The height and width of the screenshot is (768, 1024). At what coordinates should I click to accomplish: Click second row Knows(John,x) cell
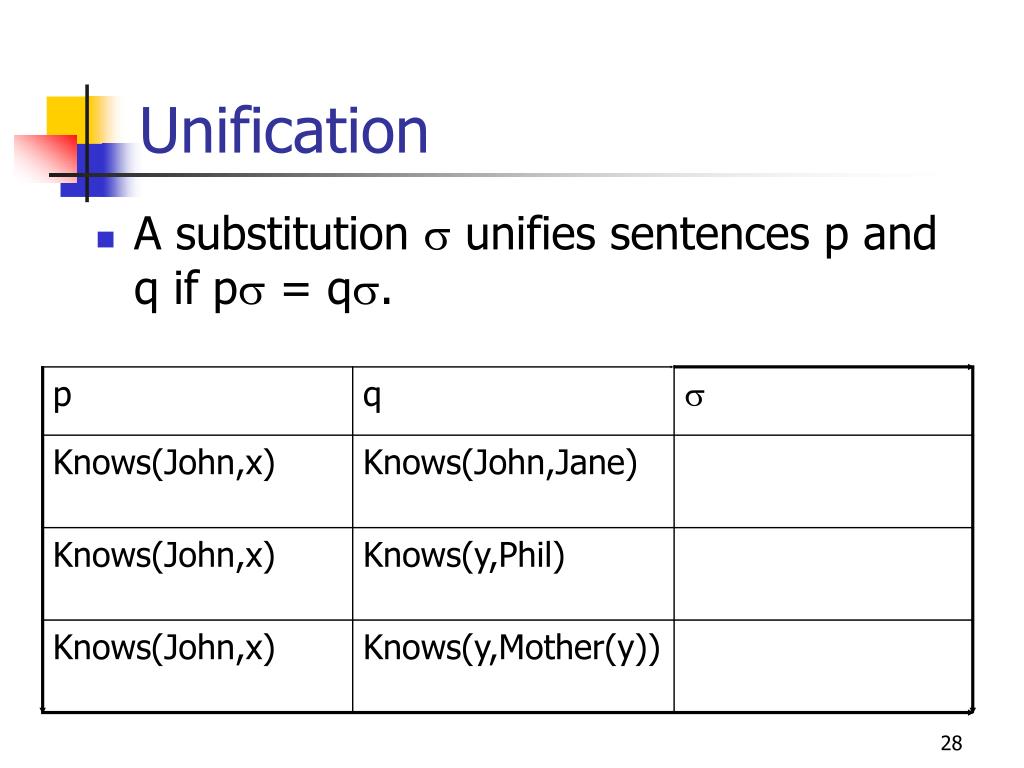click(x=197, y=574)
